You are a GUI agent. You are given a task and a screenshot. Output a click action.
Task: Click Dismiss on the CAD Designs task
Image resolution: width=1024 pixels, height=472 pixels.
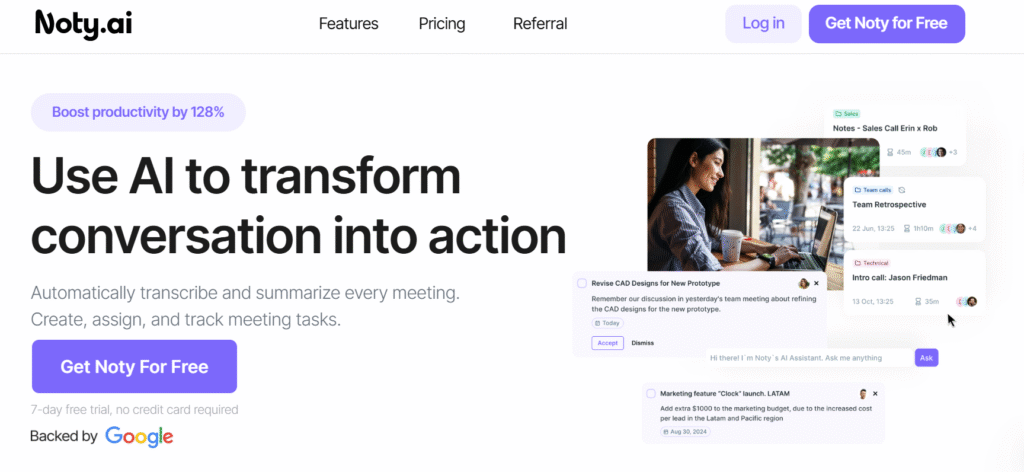click(x=643, y=343)
